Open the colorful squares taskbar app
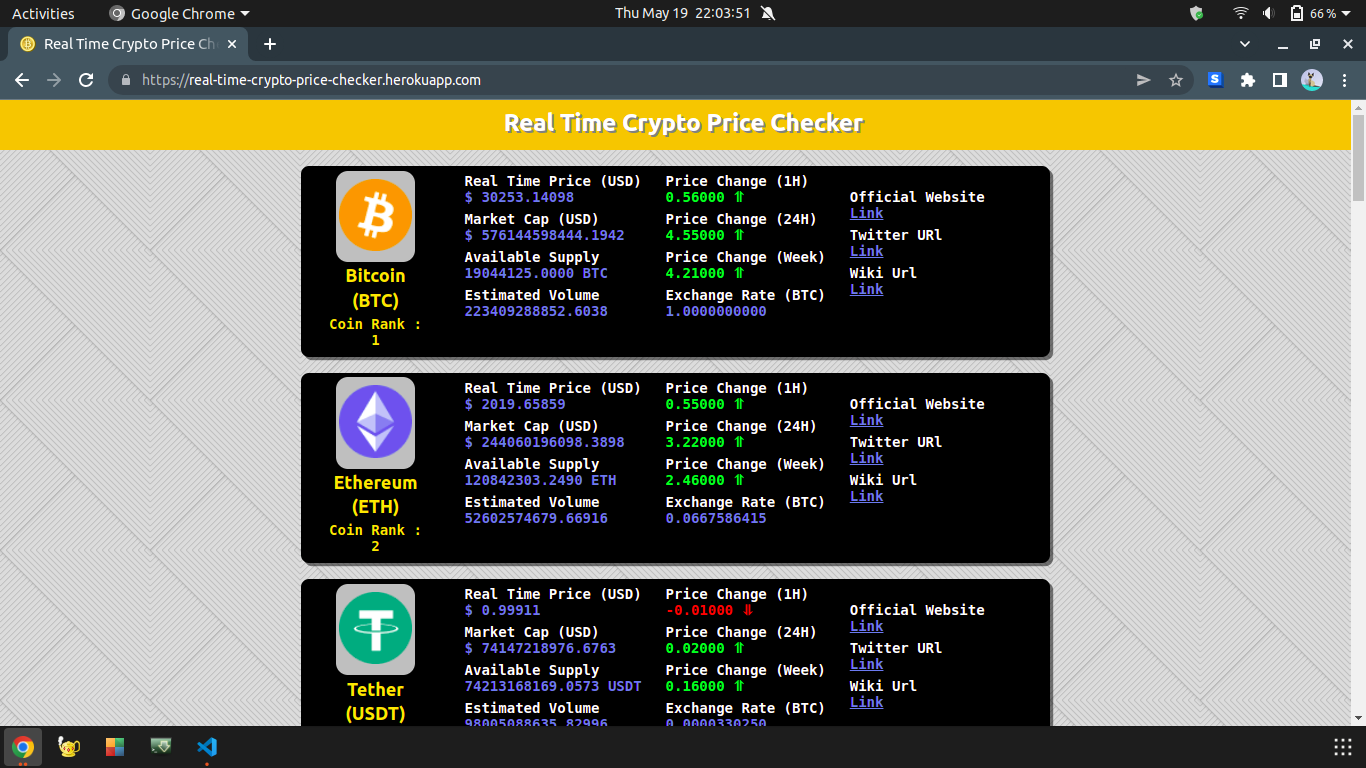Screen dimensions: 1366x768 pyautogui.click(x=115, y=747)
